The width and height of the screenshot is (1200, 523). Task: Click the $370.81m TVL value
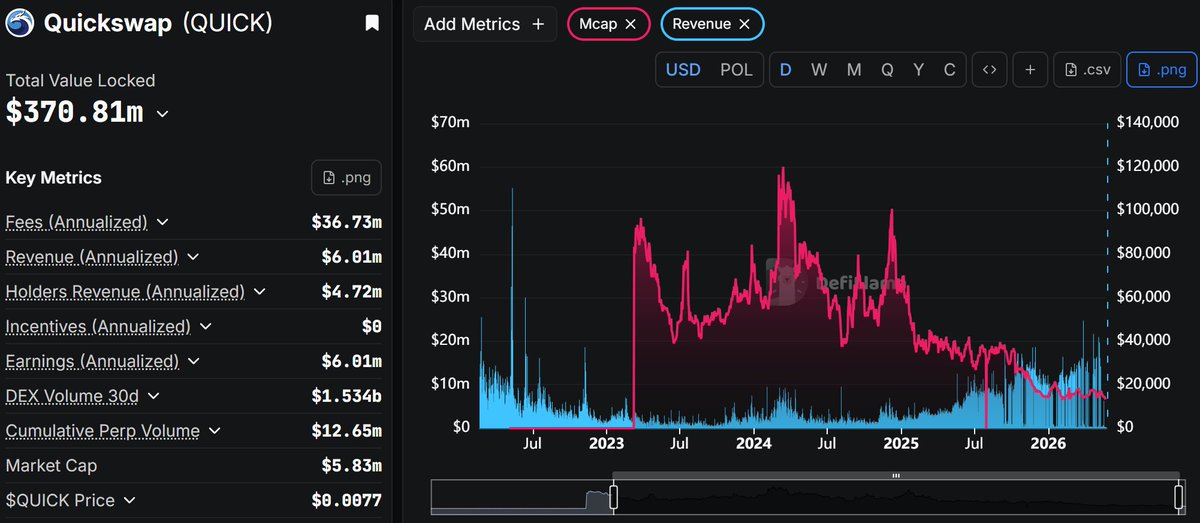tap(74, 113)
